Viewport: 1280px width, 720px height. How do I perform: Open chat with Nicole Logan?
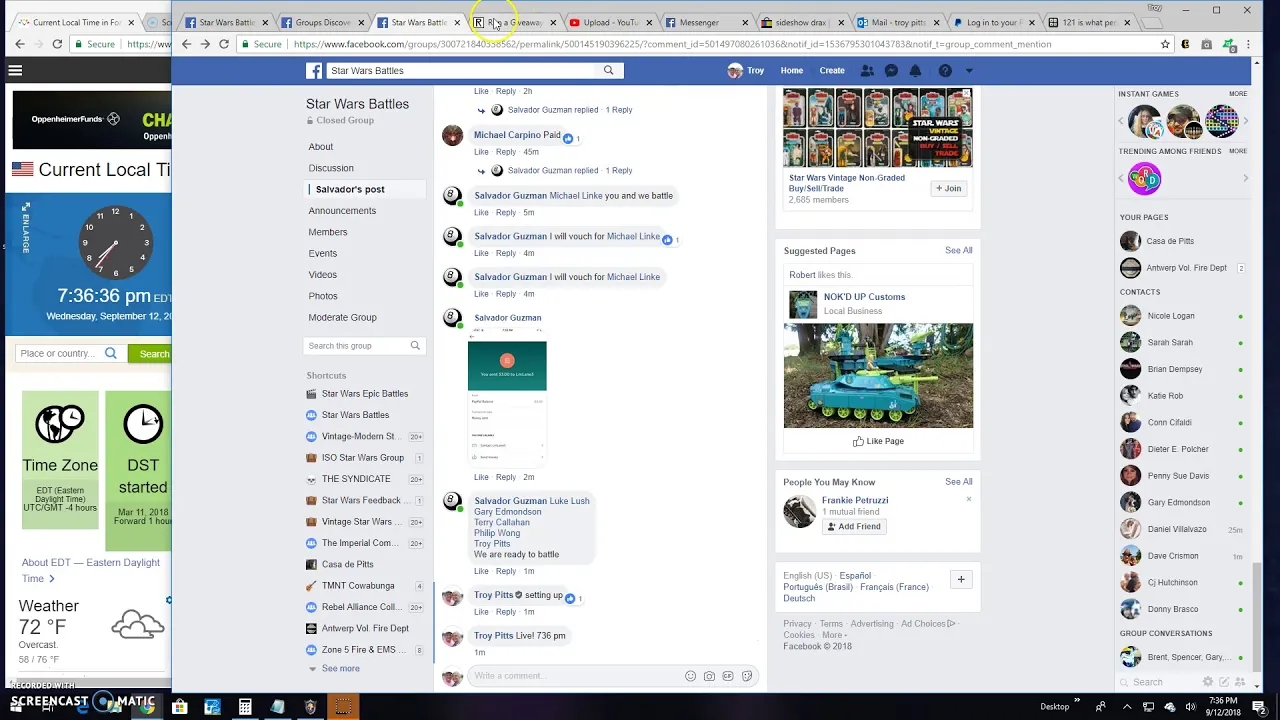pos(1171,316)
